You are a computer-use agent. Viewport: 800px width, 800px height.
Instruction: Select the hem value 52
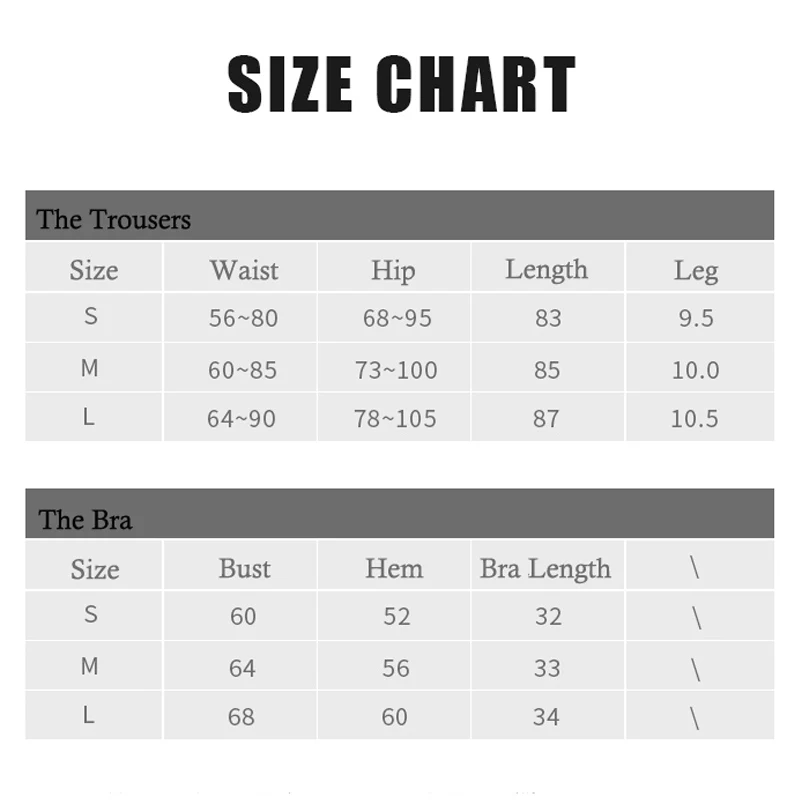[396, 617]
